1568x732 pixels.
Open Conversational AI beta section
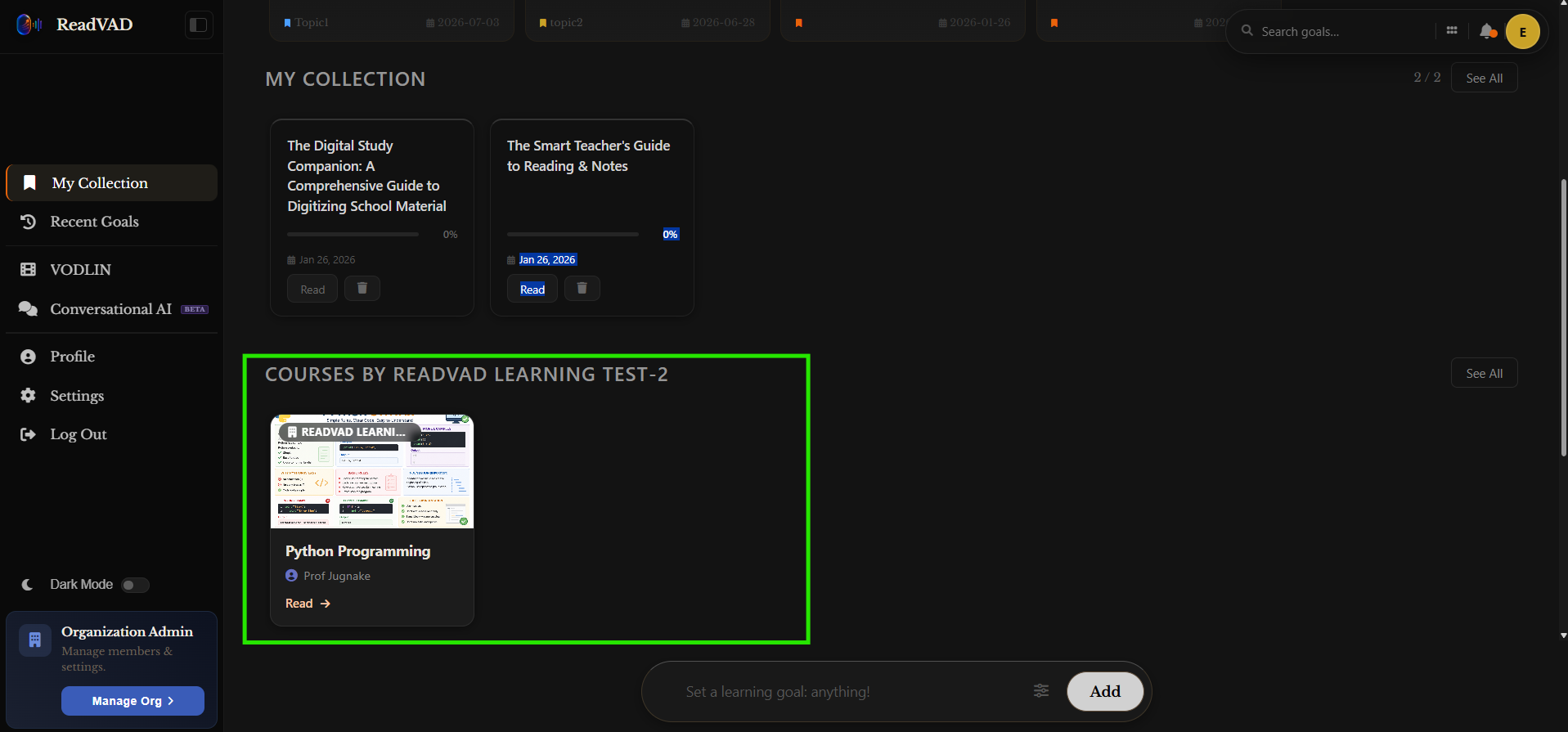pos(111,308)
